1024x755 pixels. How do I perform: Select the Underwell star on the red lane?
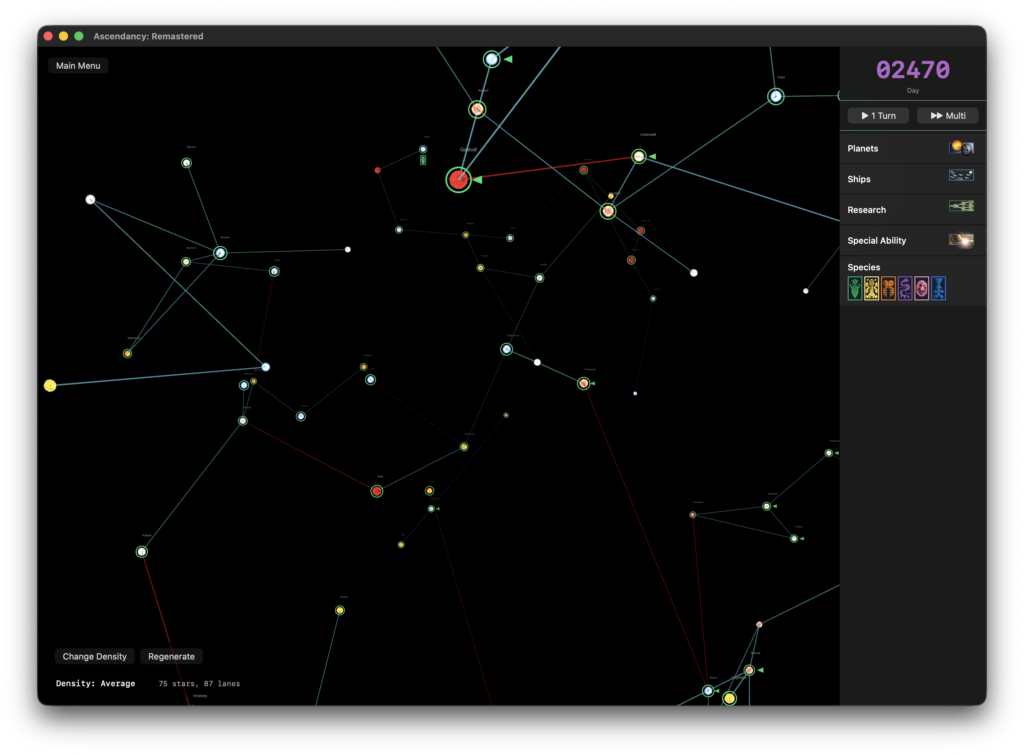(639, 156)
